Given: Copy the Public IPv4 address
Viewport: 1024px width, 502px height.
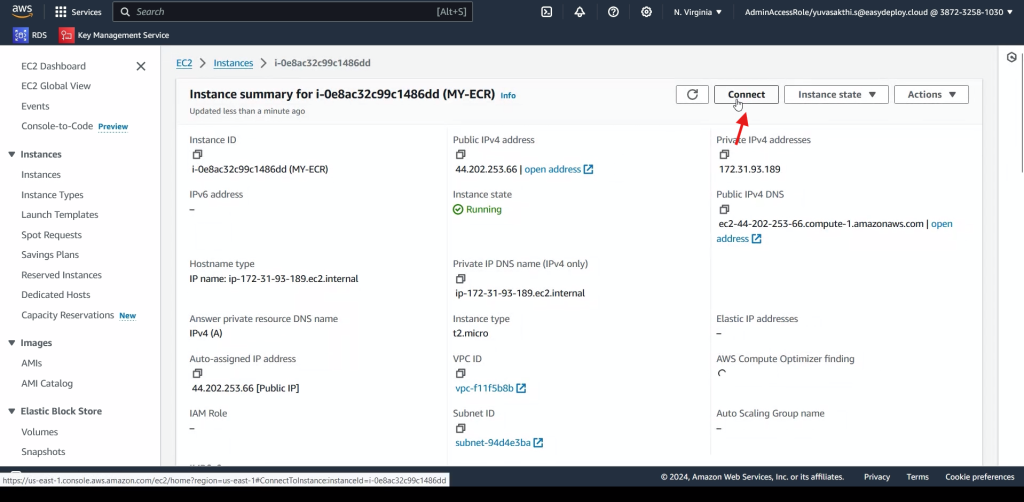Looking at the screenshot, I should pyautogui.click(x=460, y=155).
